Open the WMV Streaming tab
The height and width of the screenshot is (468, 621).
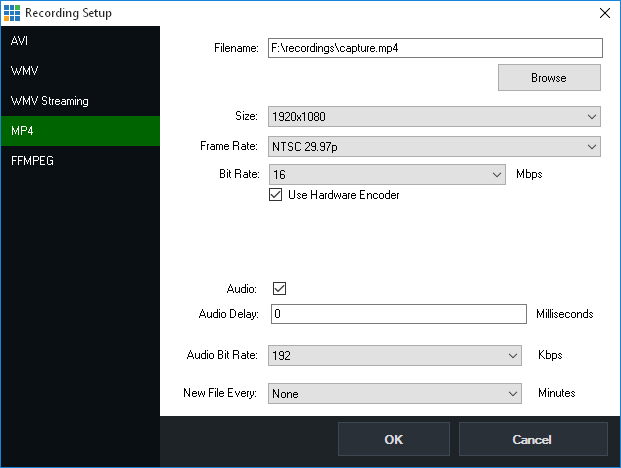[80, 101]
